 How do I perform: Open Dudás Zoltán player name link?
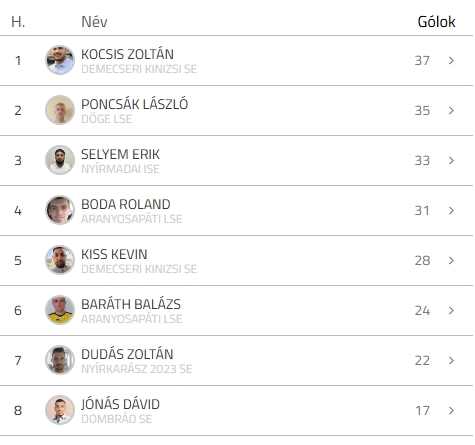(127, 354)
